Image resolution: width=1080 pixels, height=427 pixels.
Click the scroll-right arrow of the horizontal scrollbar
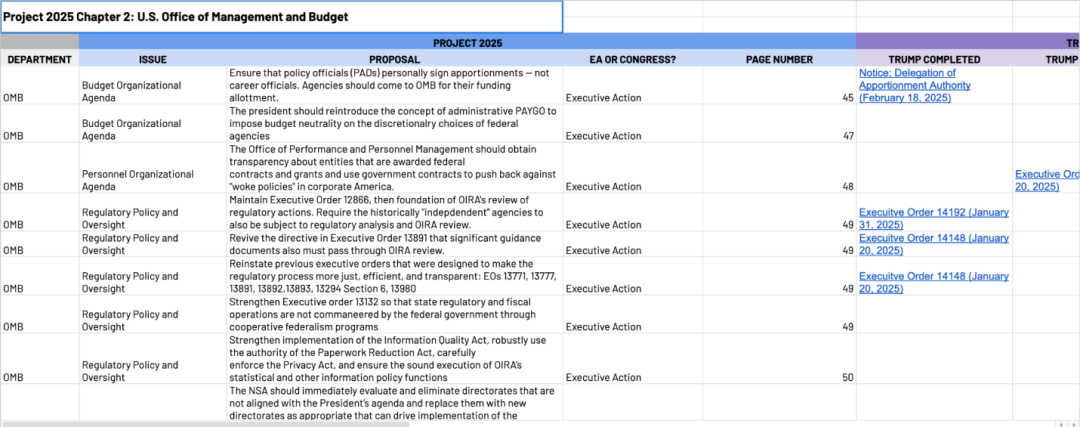[1072, 423]
